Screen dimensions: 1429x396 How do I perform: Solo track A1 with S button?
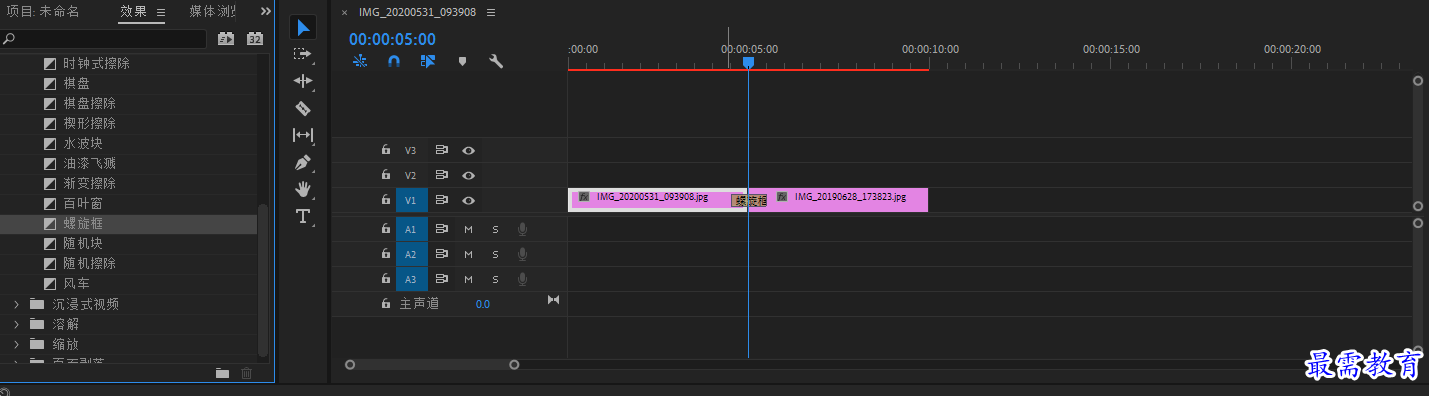pos(495,229)
